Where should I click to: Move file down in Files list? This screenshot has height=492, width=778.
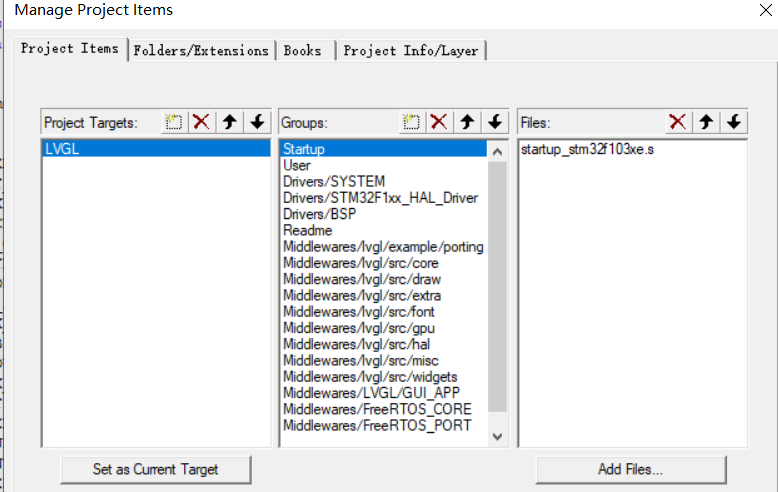(x=734, y=122)
